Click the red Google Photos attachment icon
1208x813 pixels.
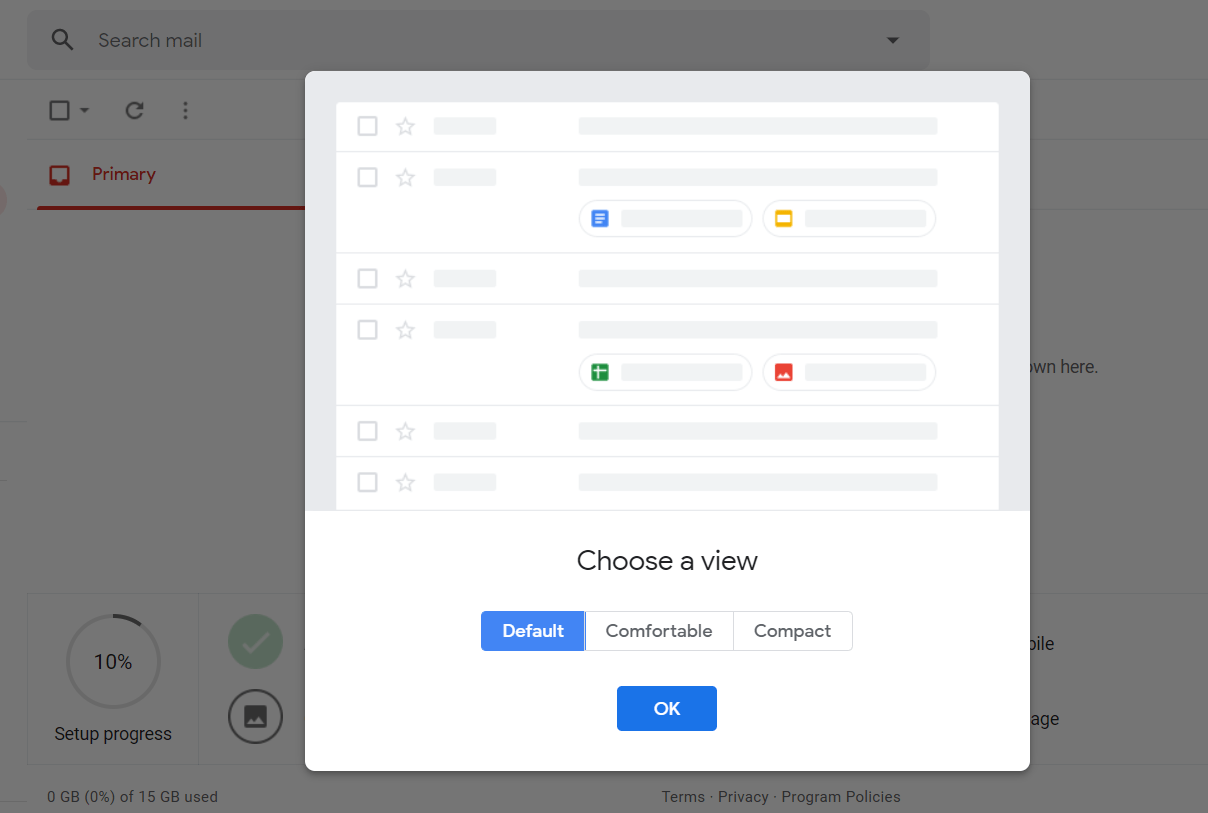[x=783, y=371]
